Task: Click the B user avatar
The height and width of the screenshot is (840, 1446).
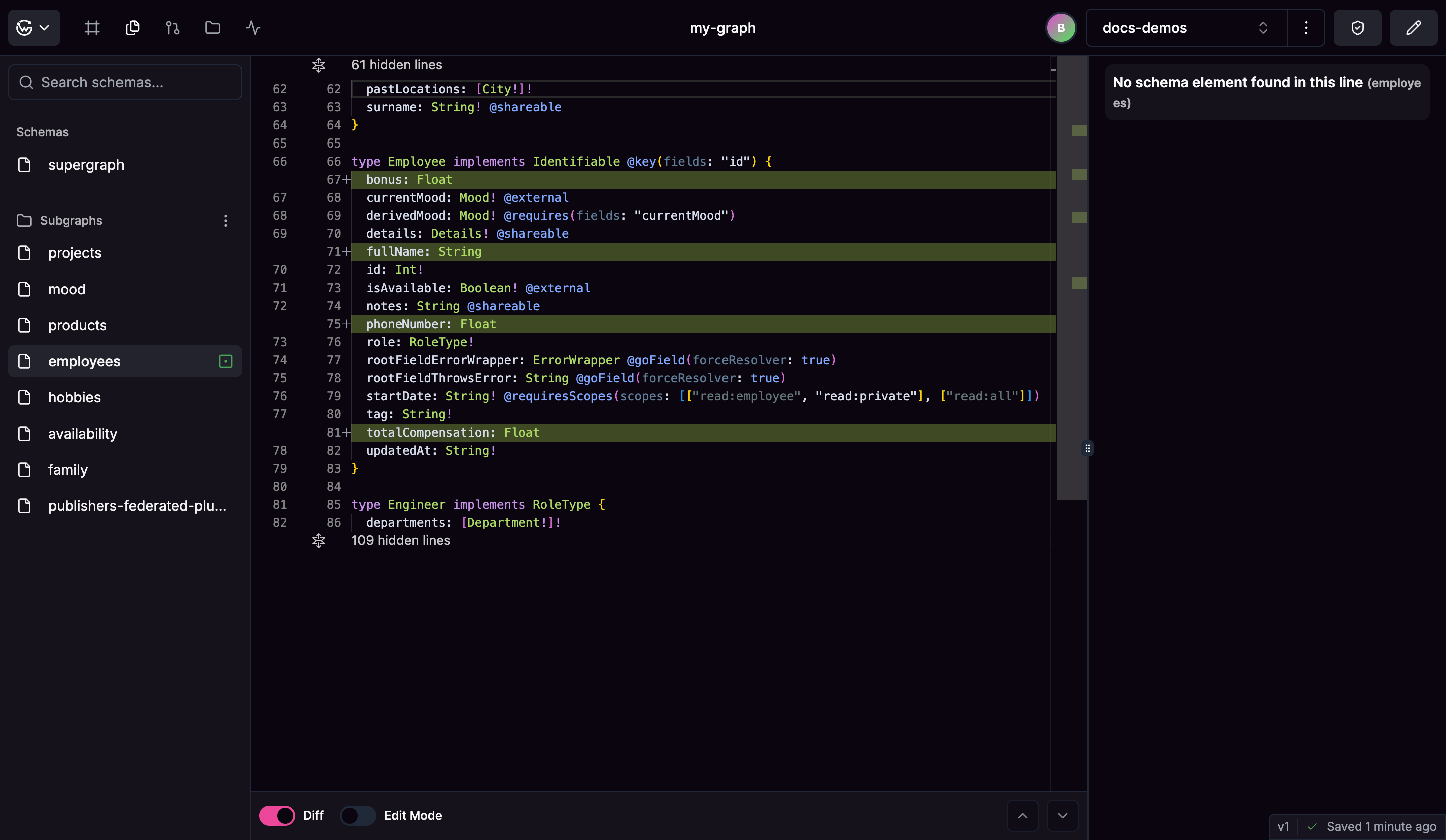Action: (1061, 28)
